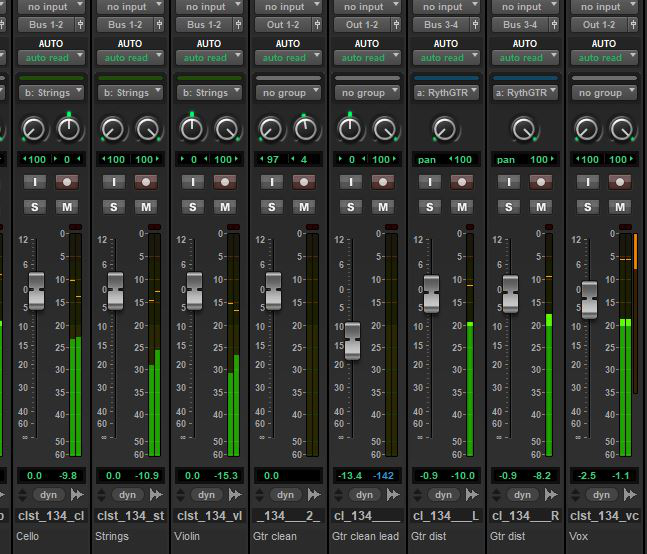The width and height of the screenshot is (647, 554).
Task: Open a: RythGTR group dropdown on cl_134___L
Action: [446, 93]
